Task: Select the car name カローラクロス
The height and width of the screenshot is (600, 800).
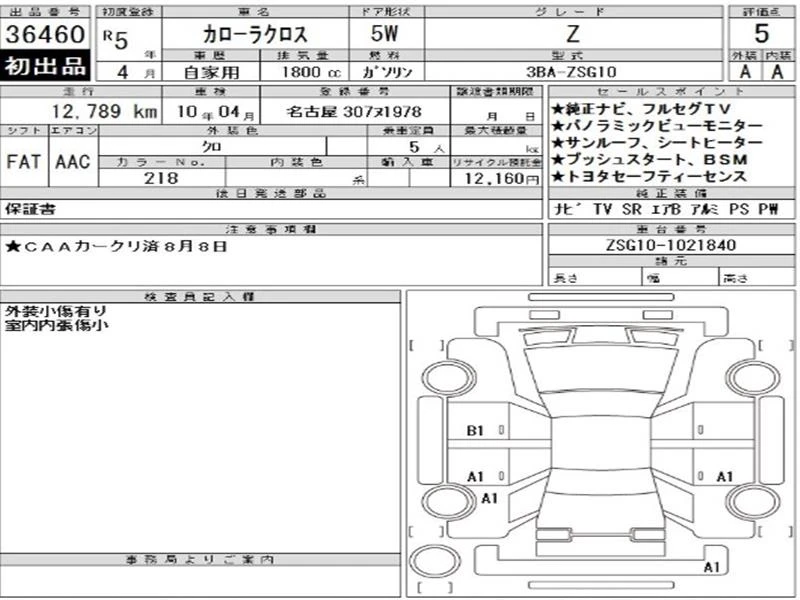Action: coord(255,34)
